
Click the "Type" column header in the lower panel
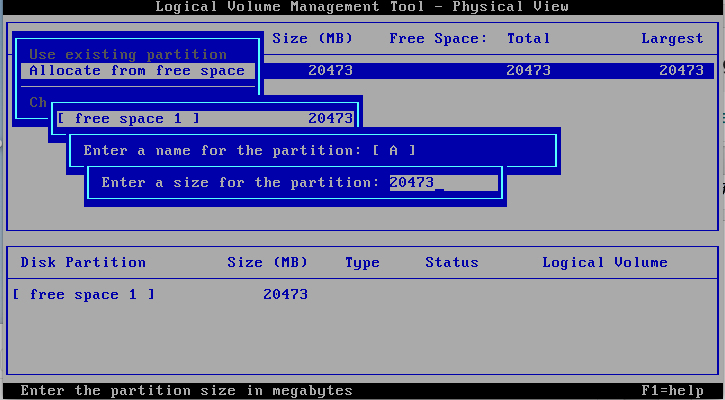[x=362, y=263]
